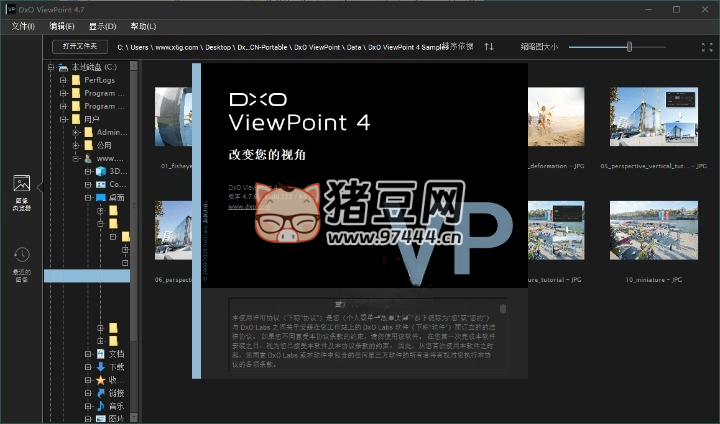The height and width of the screenshot is (424, 720).
Task: Click the favorites star icon
Action: tap(101, 380)
